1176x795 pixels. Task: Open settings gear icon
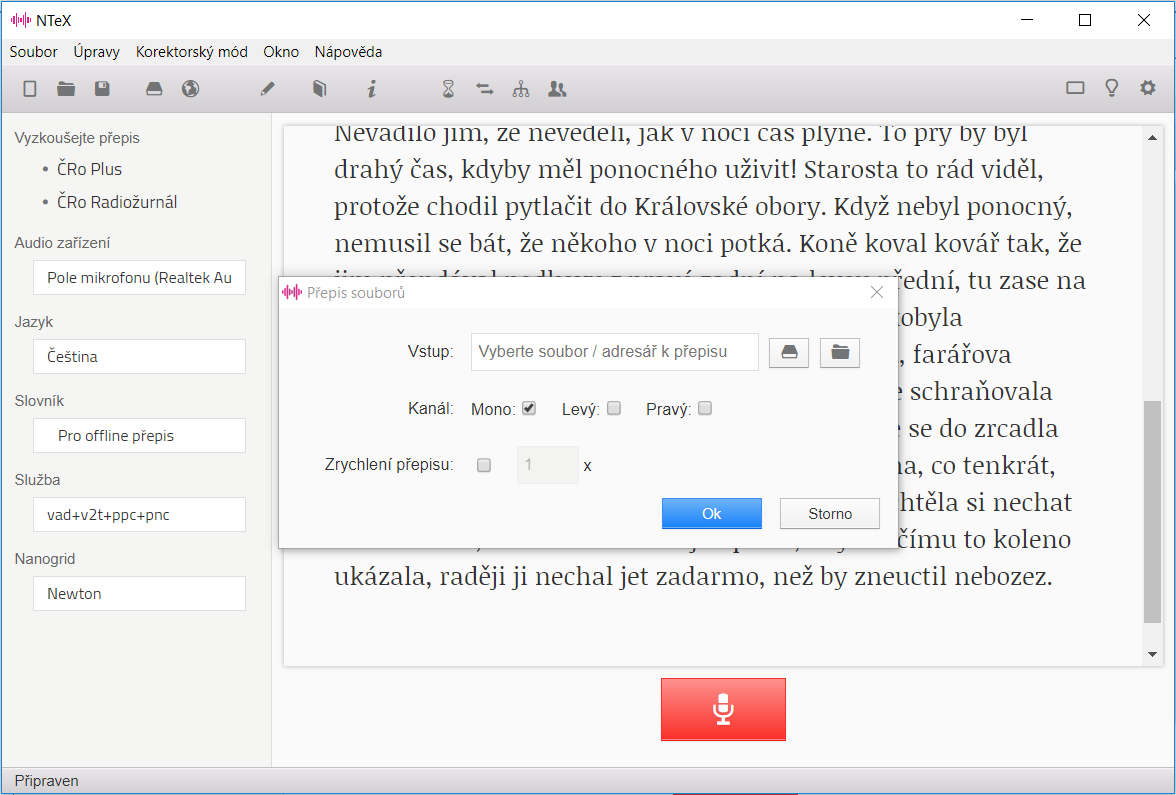(1148, 88)
